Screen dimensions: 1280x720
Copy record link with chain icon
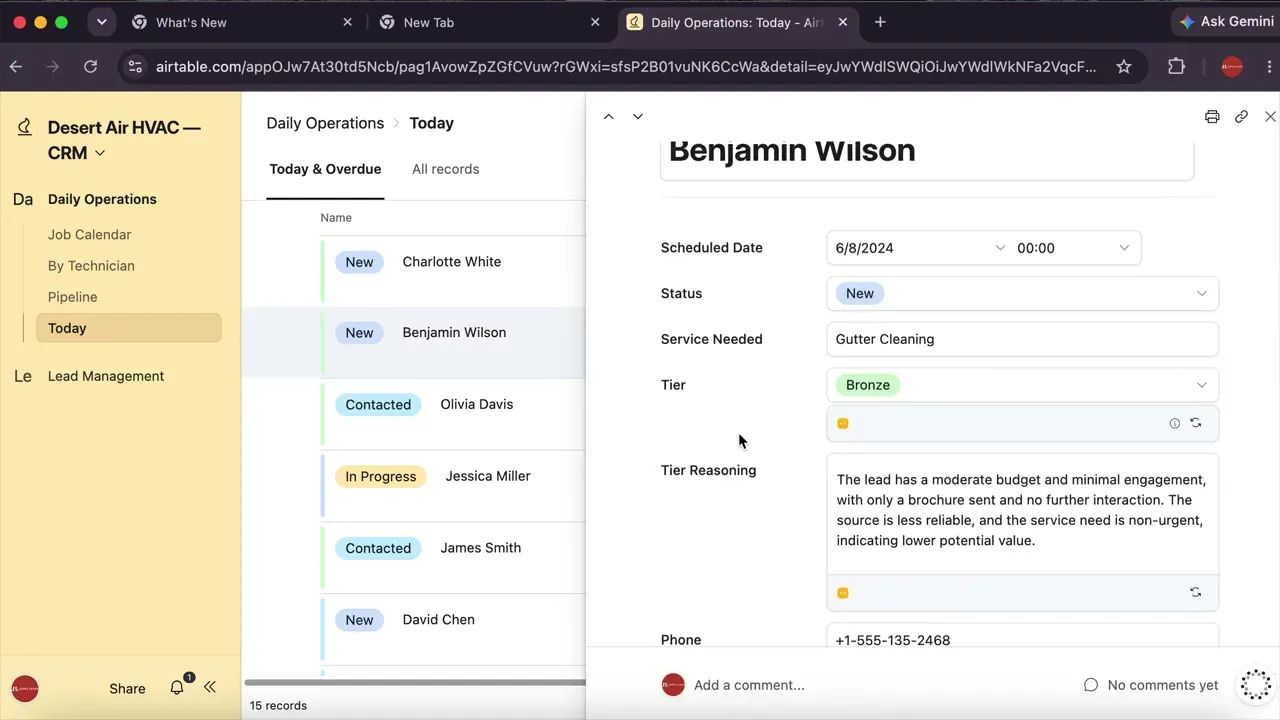point(1241,117)
